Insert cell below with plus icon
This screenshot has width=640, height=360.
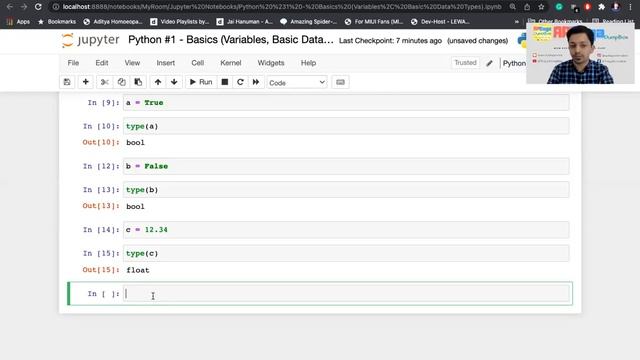[x=86, y=82]
